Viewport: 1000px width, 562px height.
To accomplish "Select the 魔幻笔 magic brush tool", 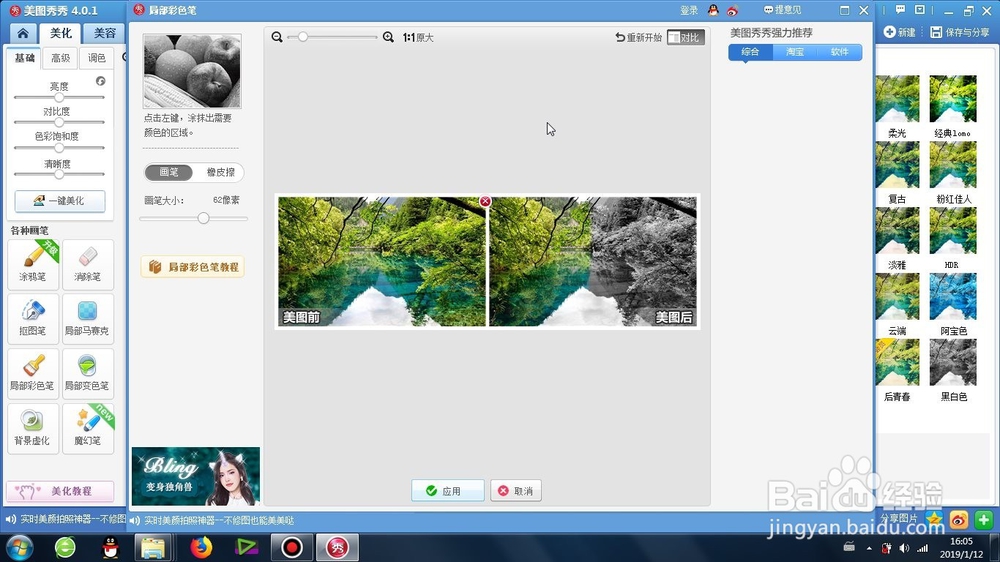I will (88, 428).
